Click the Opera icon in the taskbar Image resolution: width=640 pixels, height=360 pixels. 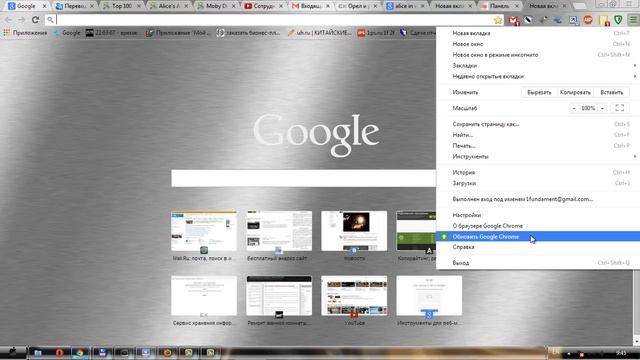point(59,352)
